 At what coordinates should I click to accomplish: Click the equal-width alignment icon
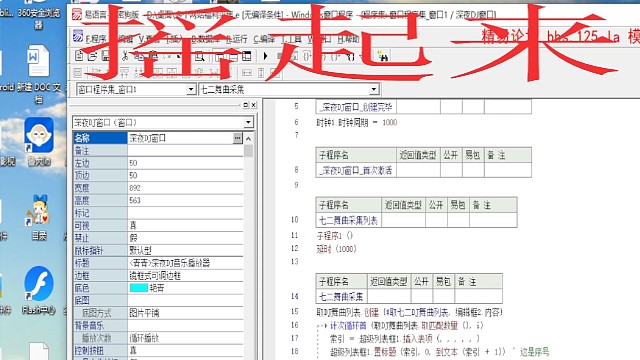pyautogui.click(x=247, y=73)
